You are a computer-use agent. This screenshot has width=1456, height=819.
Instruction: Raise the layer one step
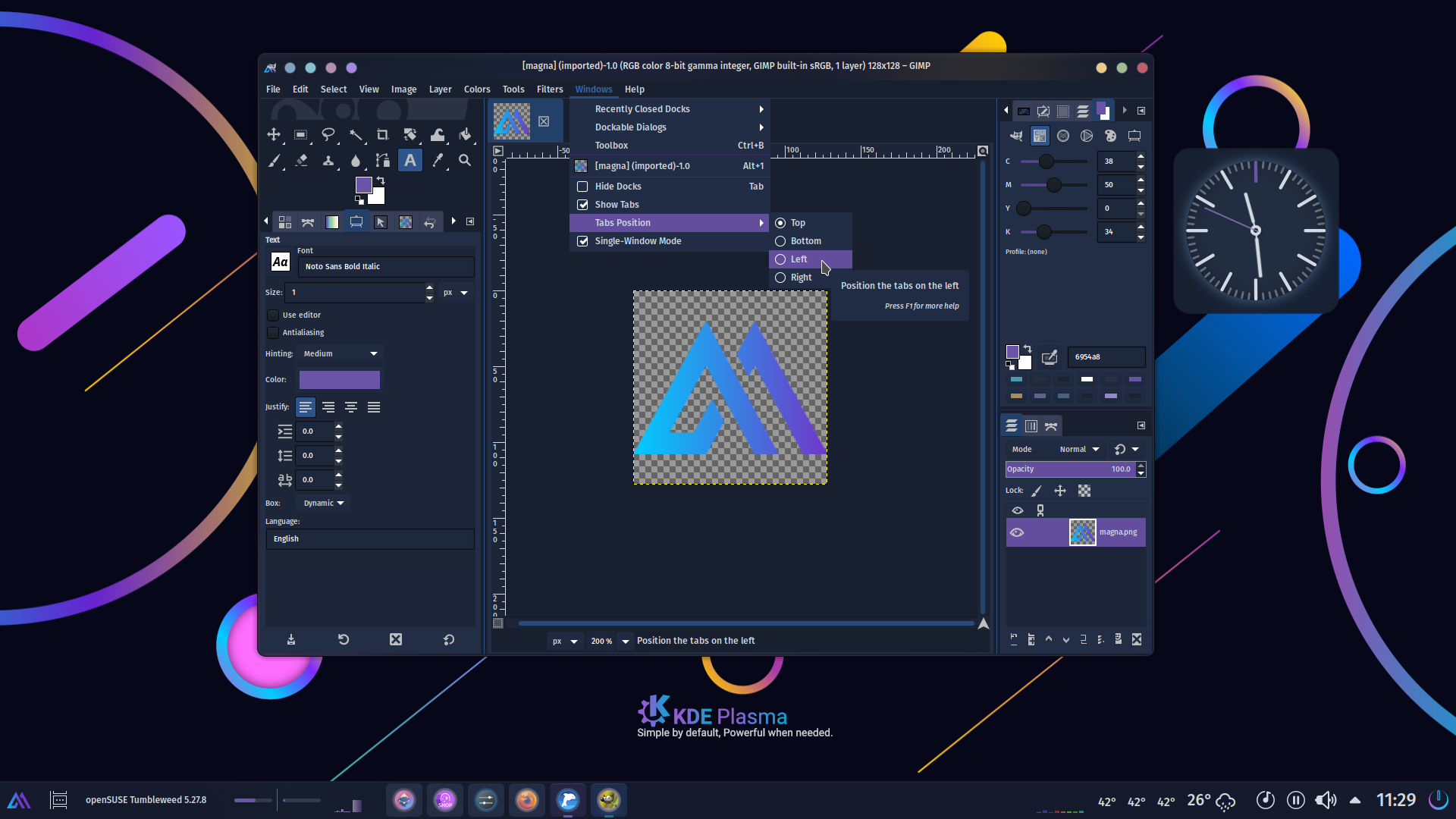point(1049,639)
